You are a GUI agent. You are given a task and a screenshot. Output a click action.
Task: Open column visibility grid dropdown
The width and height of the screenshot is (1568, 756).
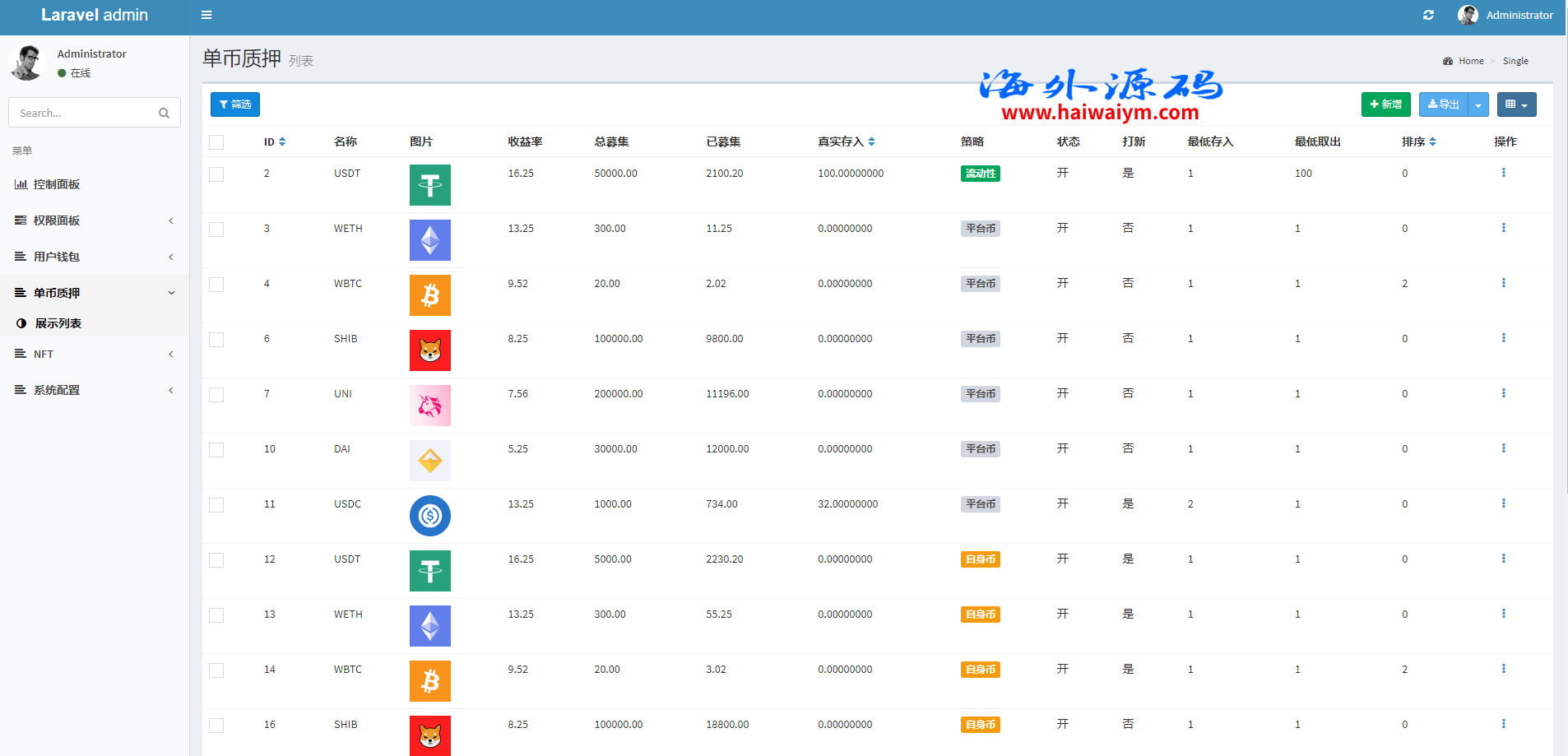[1515, 105]
